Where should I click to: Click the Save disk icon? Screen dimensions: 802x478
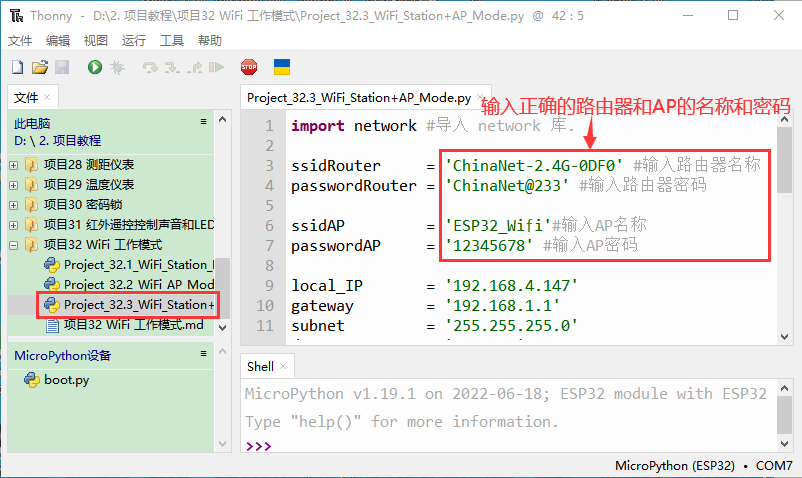pos(61,67)
